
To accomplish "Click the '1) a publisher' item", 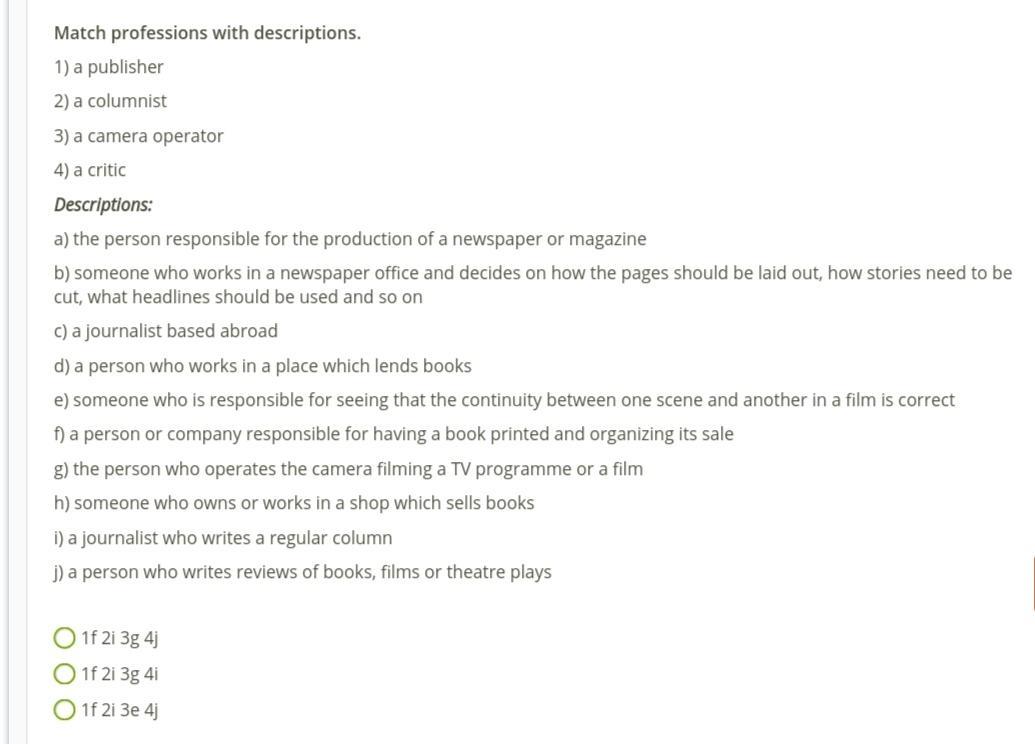I will 108,67.
